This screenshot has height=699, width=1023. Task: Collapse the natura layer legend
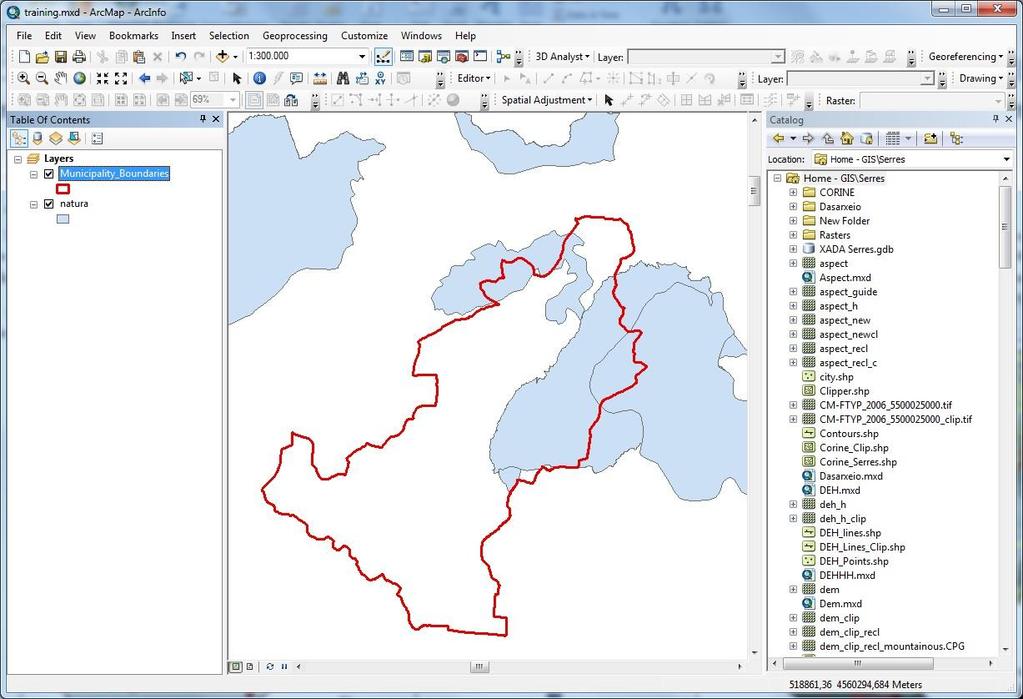click(x=34, y=204)
